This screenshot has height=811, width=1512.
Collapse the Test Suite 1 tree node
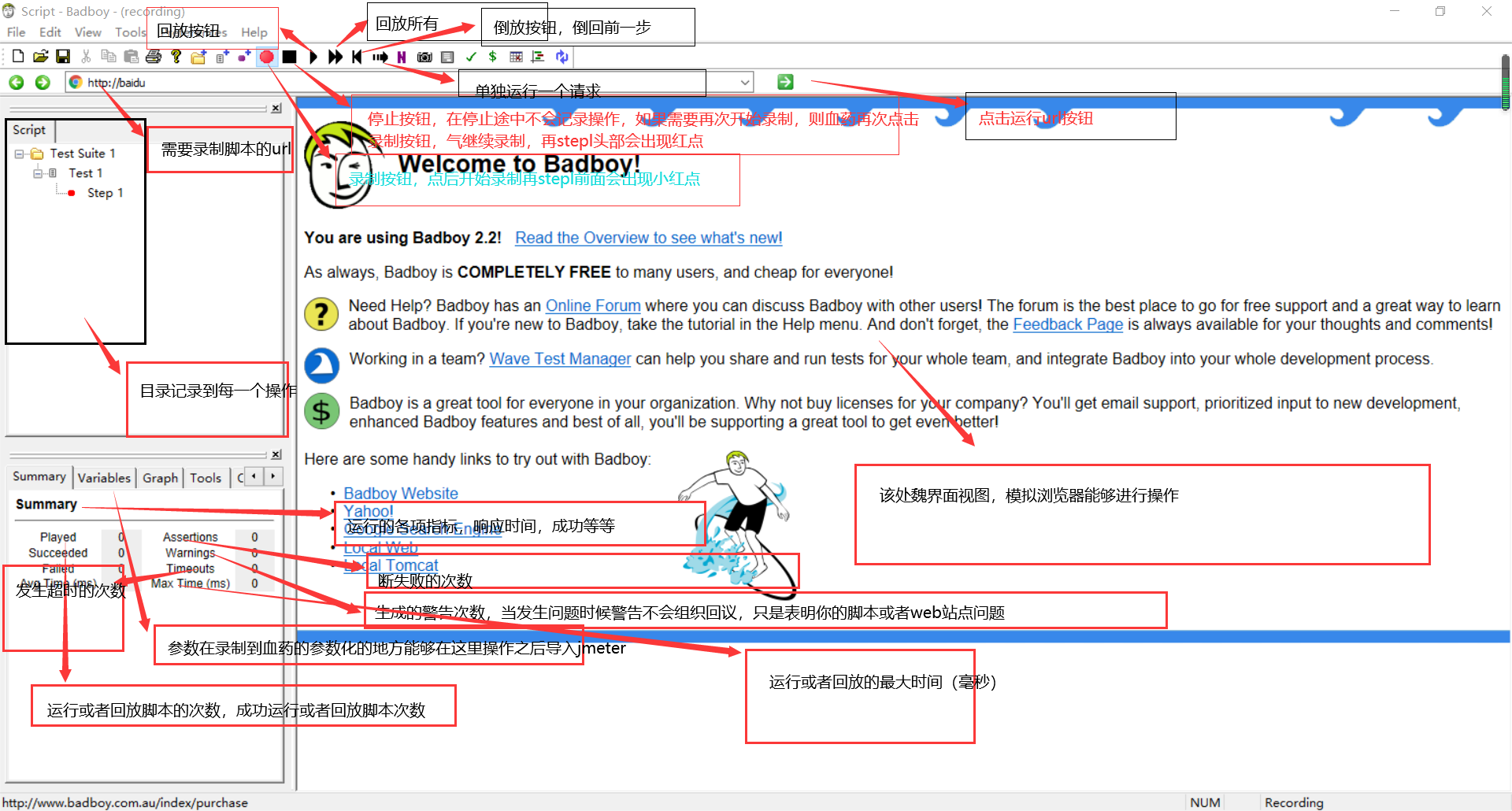[x=19, y=154]
